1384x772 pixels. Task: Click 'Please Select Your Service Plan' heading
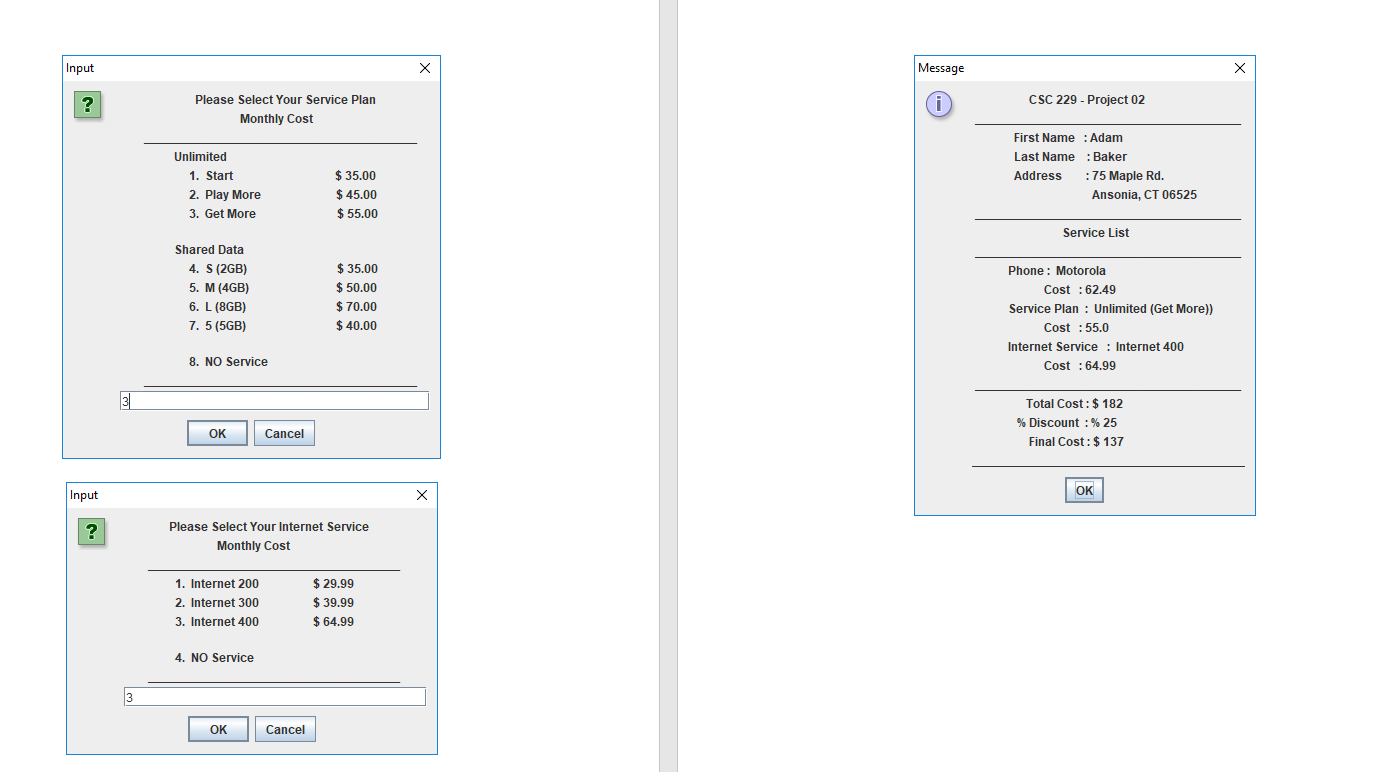point(285,100)
